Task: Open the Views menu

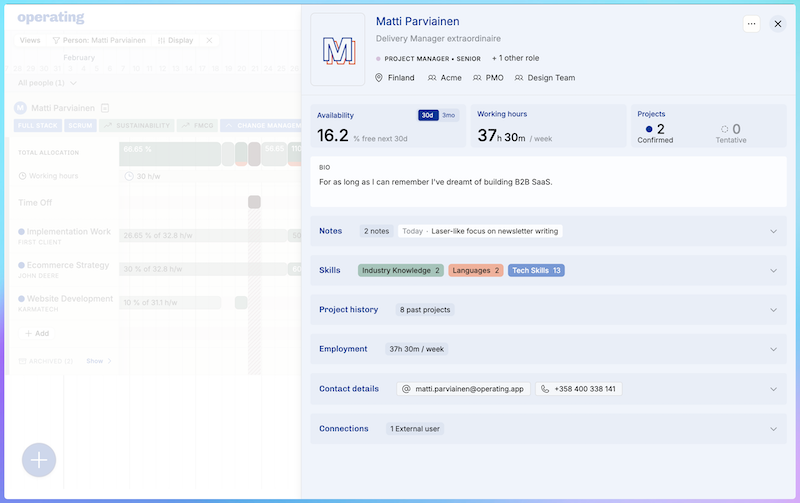Action: pyautogui.click(x=30, y=40)
